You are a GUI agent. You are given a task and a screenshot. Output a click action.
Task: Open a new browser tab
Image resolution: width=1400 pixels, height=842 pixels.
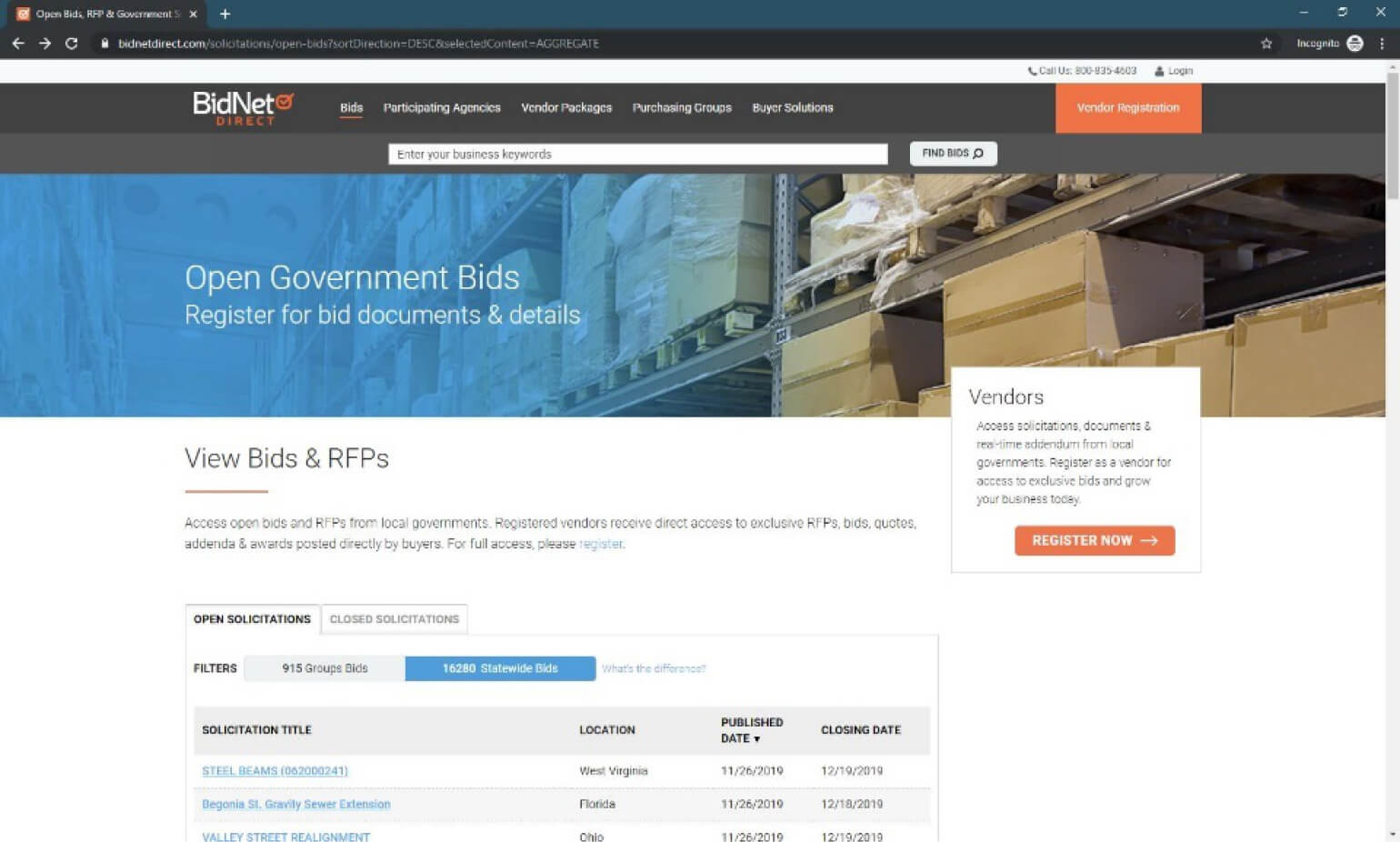pyautogui.click(x=225, y=14)
